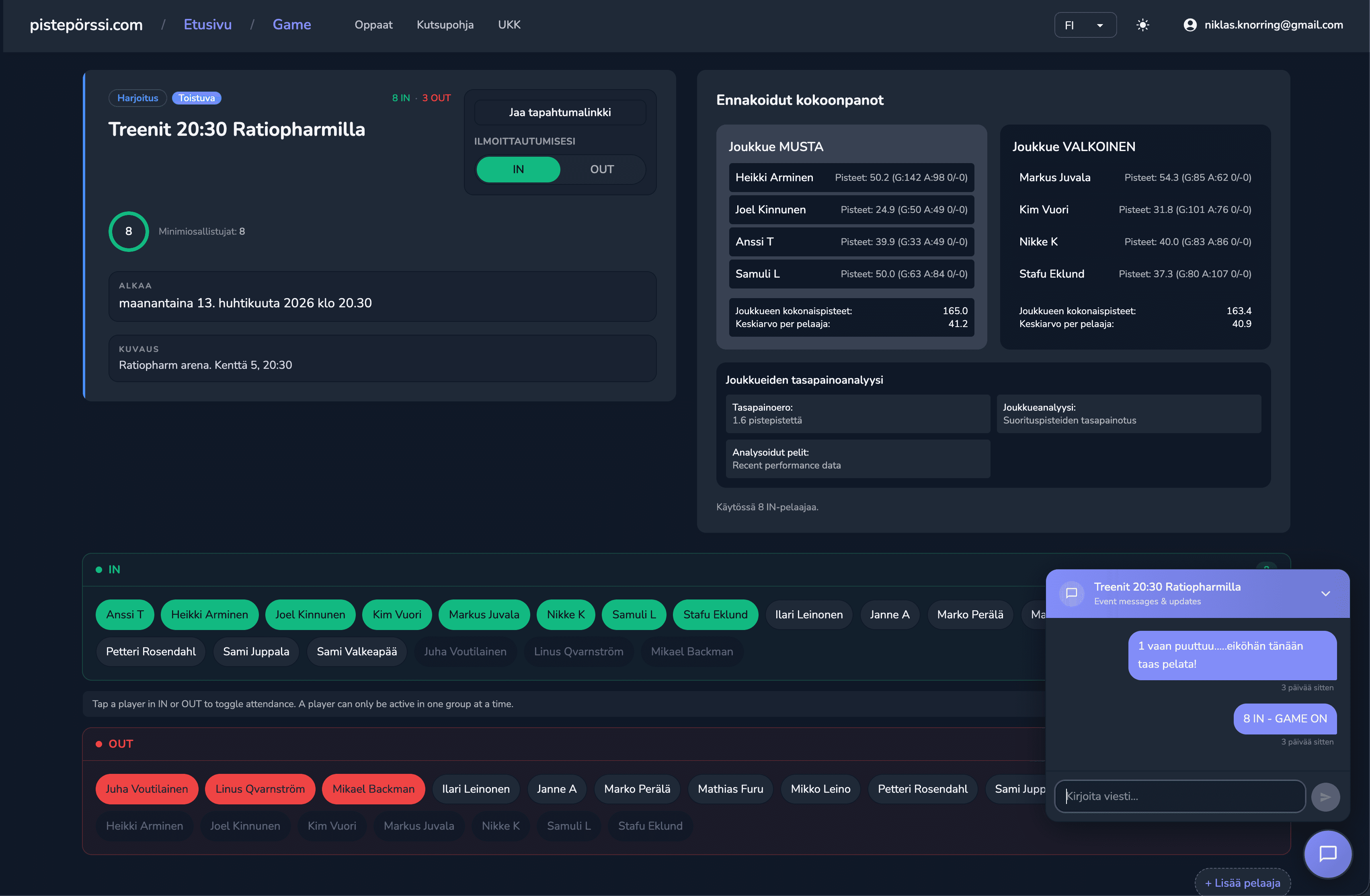Set attendance to IN
Image resolution: width=1370 pixels, height=896 pixels.
tap(518, 169)
